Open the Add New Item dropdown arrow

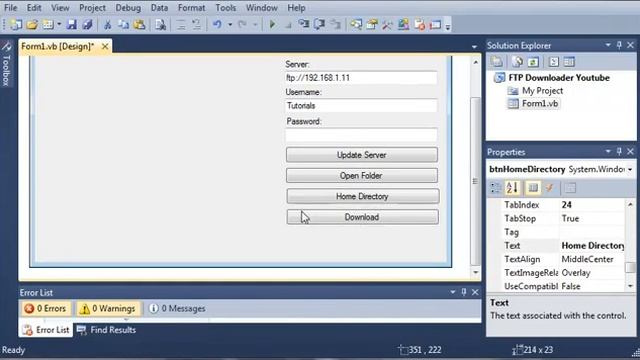point(59,24)
